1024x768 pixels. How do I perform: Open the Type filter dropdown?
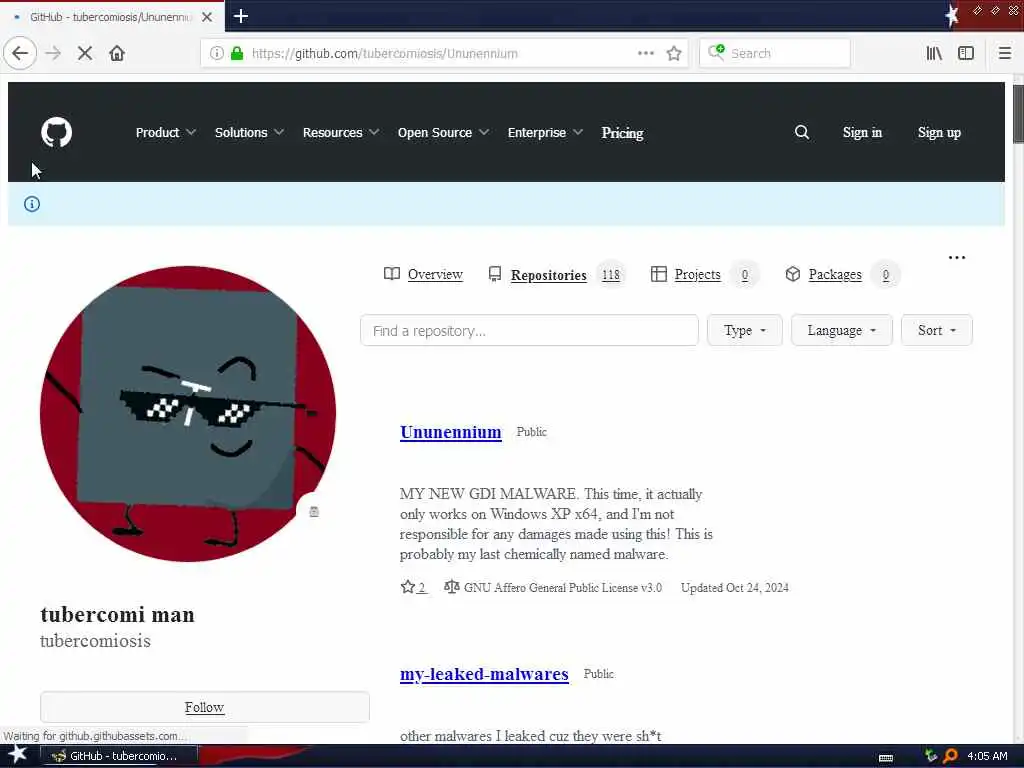(x=744, y=330)
